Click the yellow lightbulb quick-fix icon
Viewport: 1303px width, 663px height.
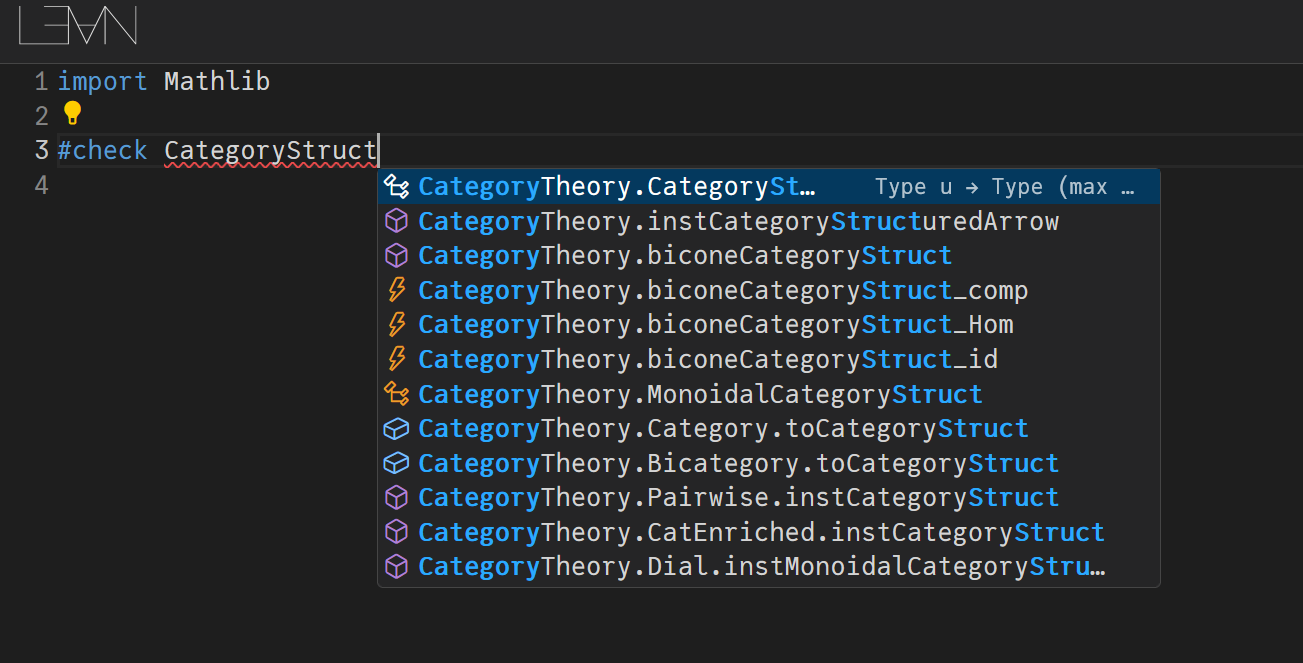click(72, 112)
